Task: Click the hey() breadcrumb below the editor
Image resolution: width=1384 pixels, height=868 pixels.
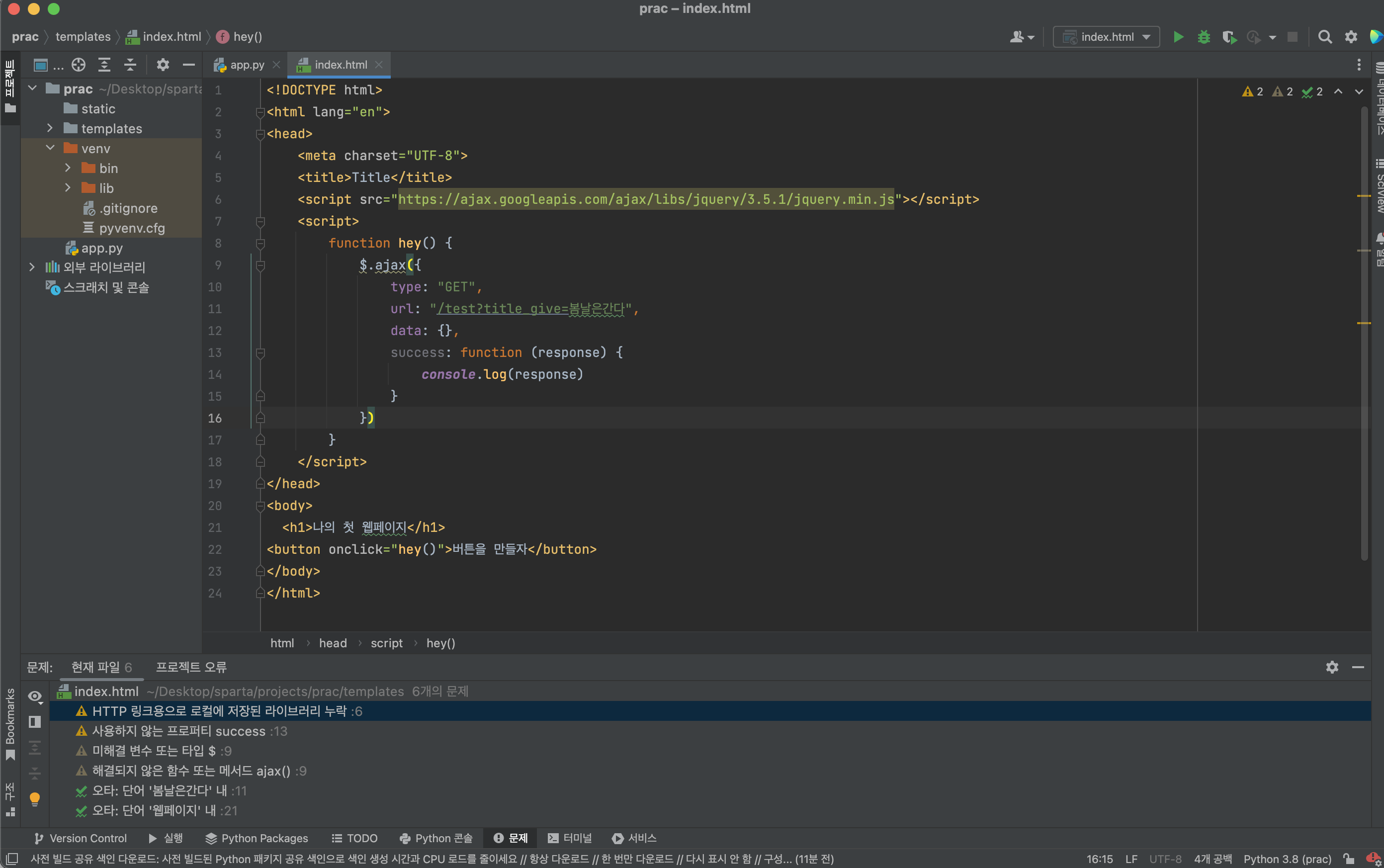Action: pos(441,643)
